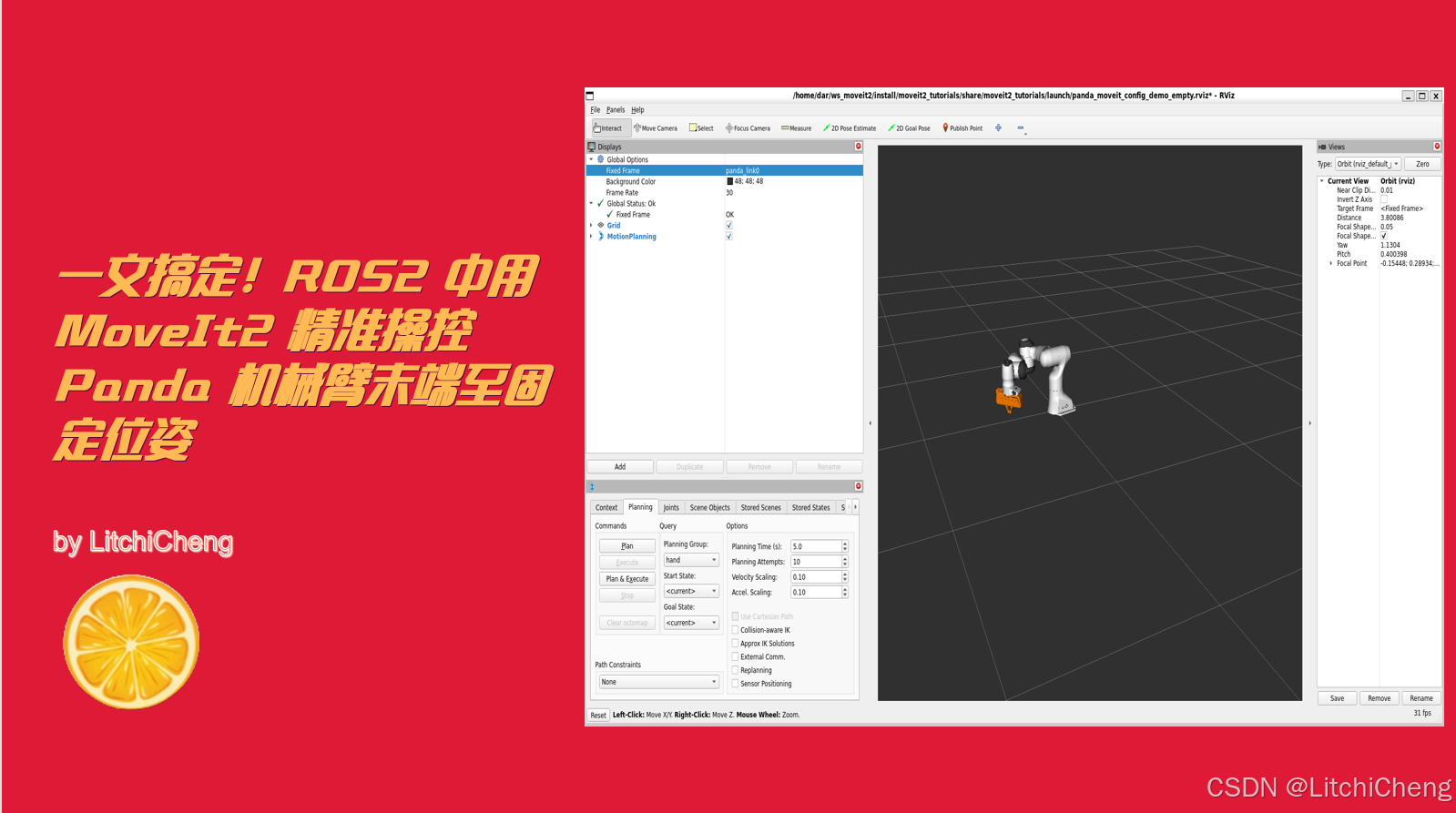Toggle the MotionPlanning display checkbox
The image size is (1456, 813).
tap(728, 236)
